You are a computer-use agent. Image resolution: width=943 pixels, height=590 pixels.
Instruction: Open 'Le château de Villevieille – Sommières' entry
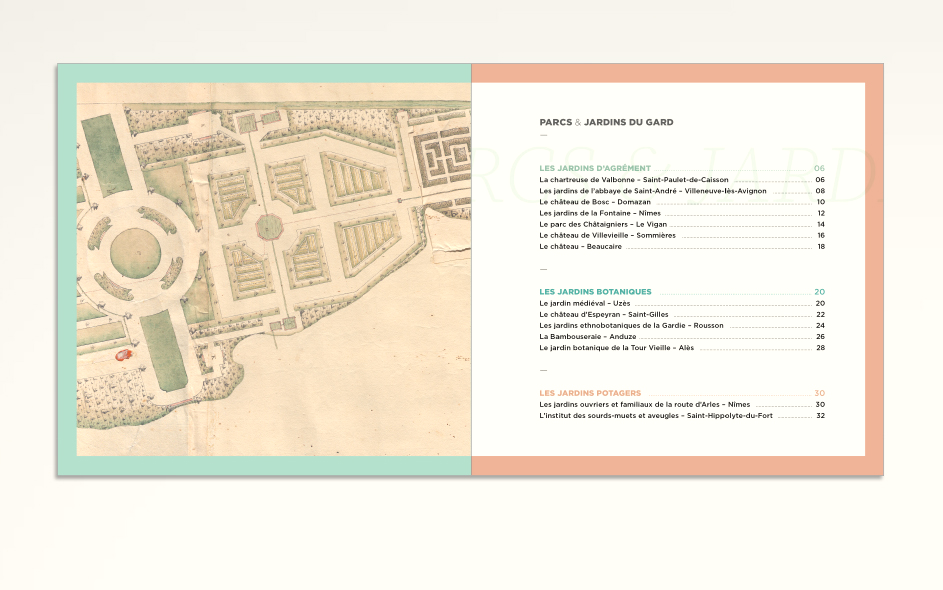(607, 236)
